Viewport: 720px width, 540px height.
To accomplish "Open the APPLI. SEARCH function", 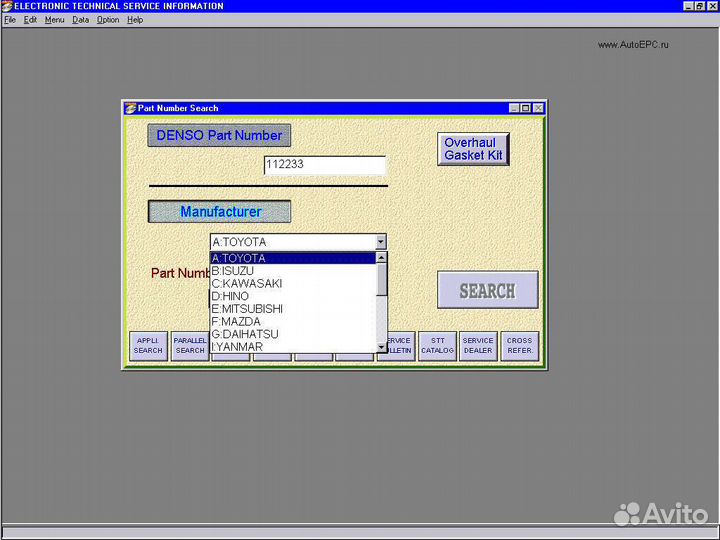I will 148,346.
